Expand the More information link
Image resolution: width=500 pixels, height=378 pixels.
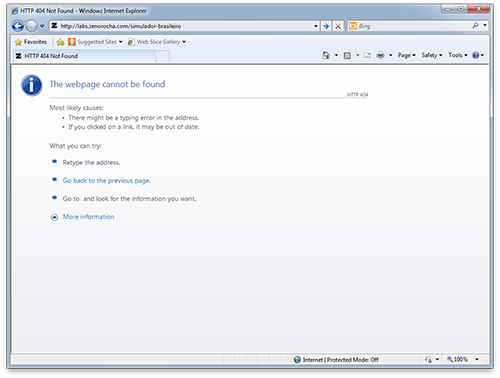pyautogui.click(x=88, y=217)
